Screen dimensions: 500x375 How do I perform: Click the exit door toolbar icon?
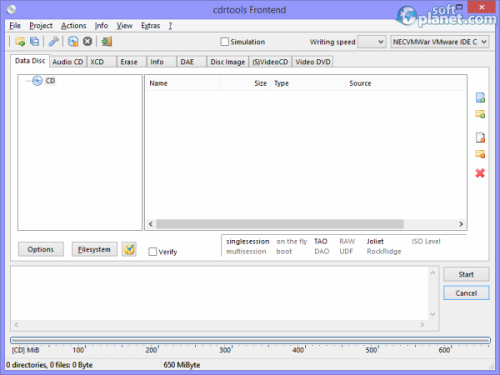(x=107, y=42)
